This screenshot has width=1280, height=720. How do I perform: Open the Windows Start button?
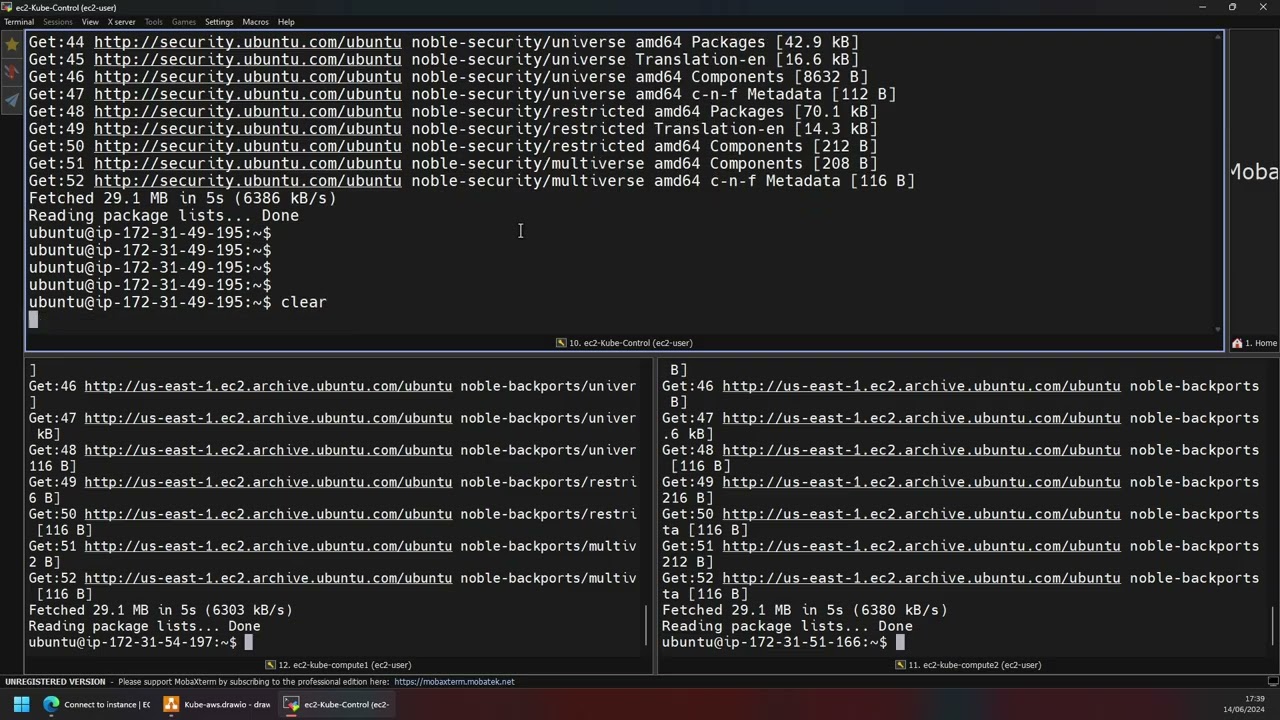click(x=21, y=704)
